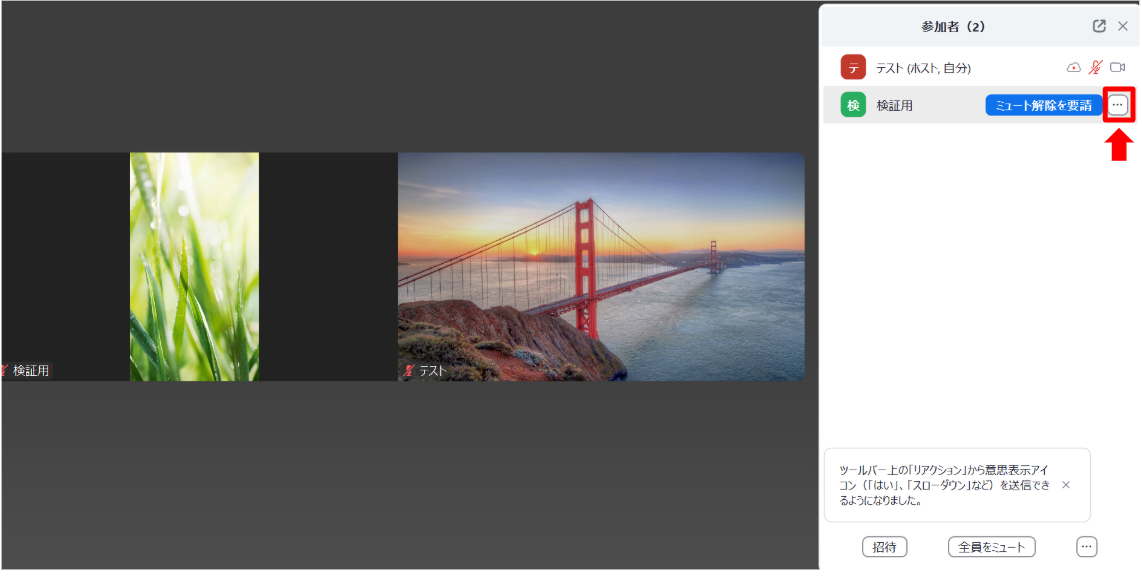The image size is (1142, 577).
Task: Click the テスト name label on the bridge video
Action: [x=432, y=371]
